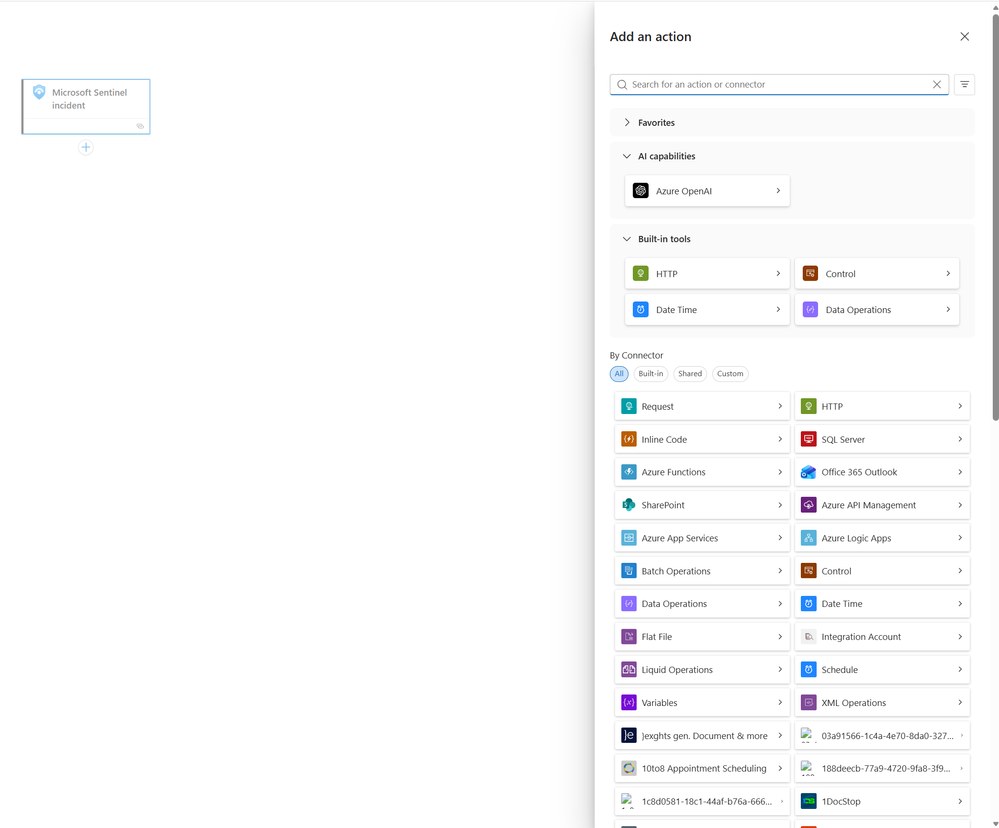This screenshot has height=828, width=999.
Task: Click the SQL Server connector icon
Action: pos(809,439)
